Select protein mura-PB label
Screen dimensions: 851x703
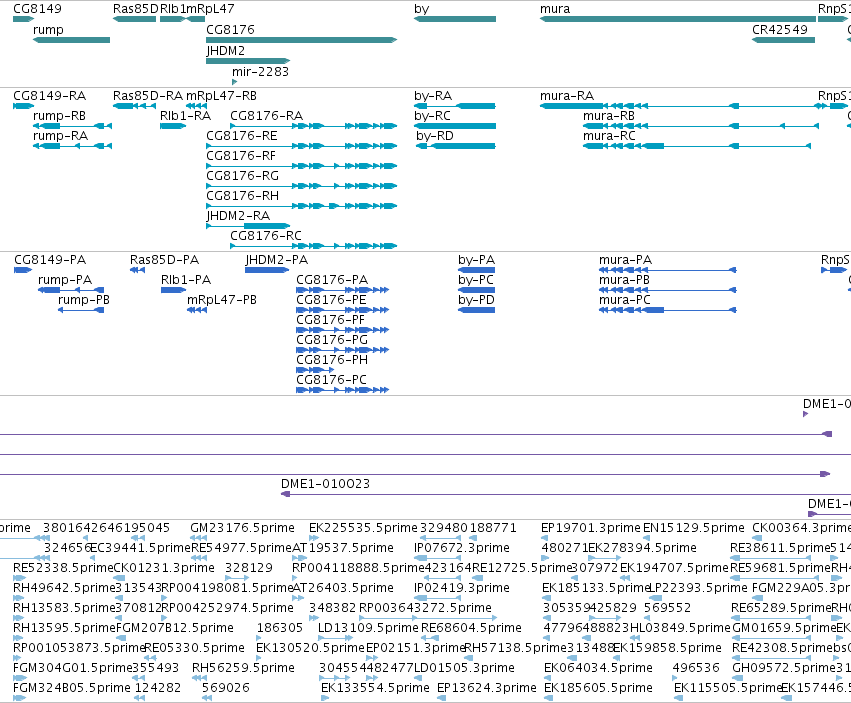tap(624, 280)
